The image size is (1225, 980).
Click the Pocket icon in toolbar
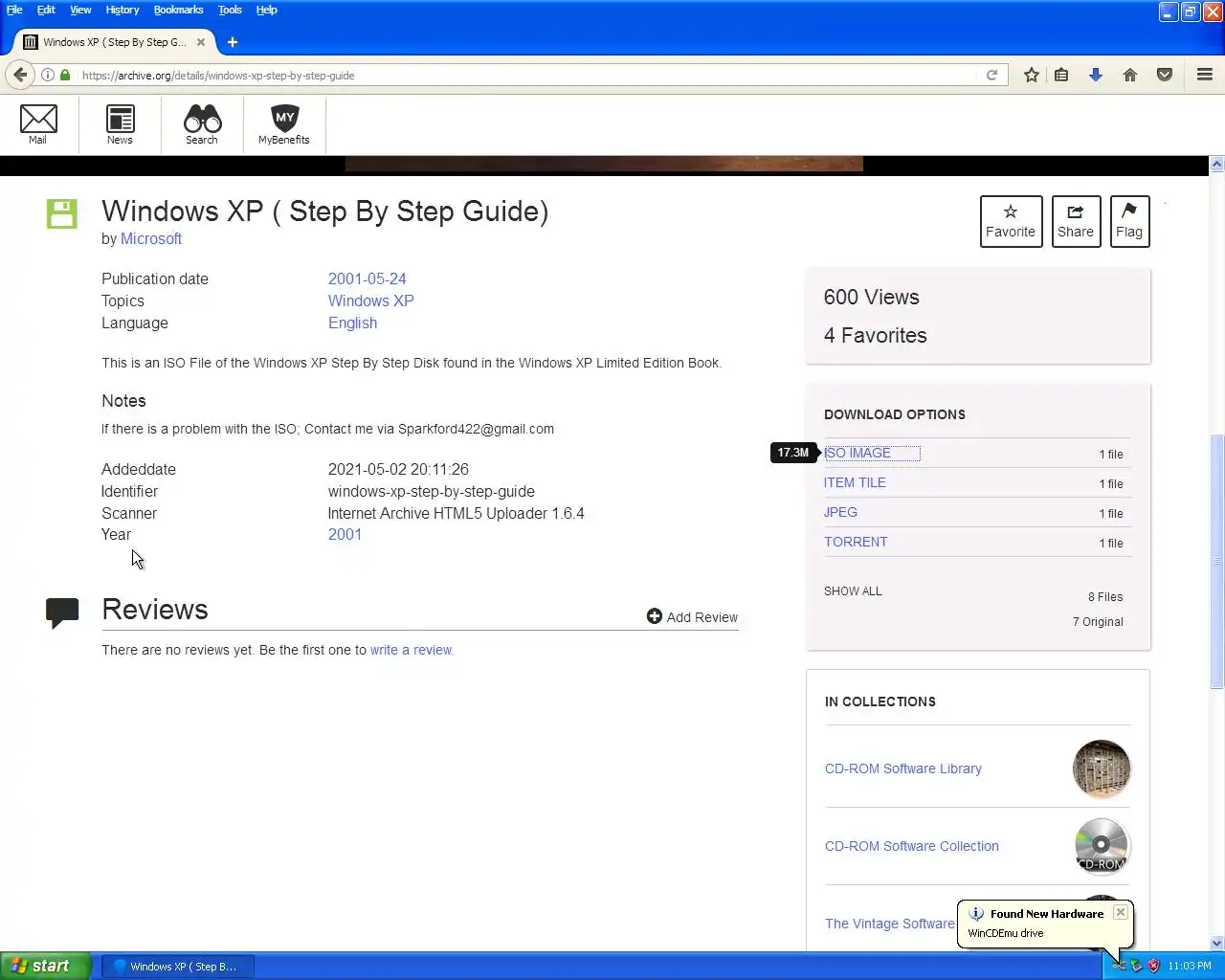pyautogui.click(x=1165, y=75)
